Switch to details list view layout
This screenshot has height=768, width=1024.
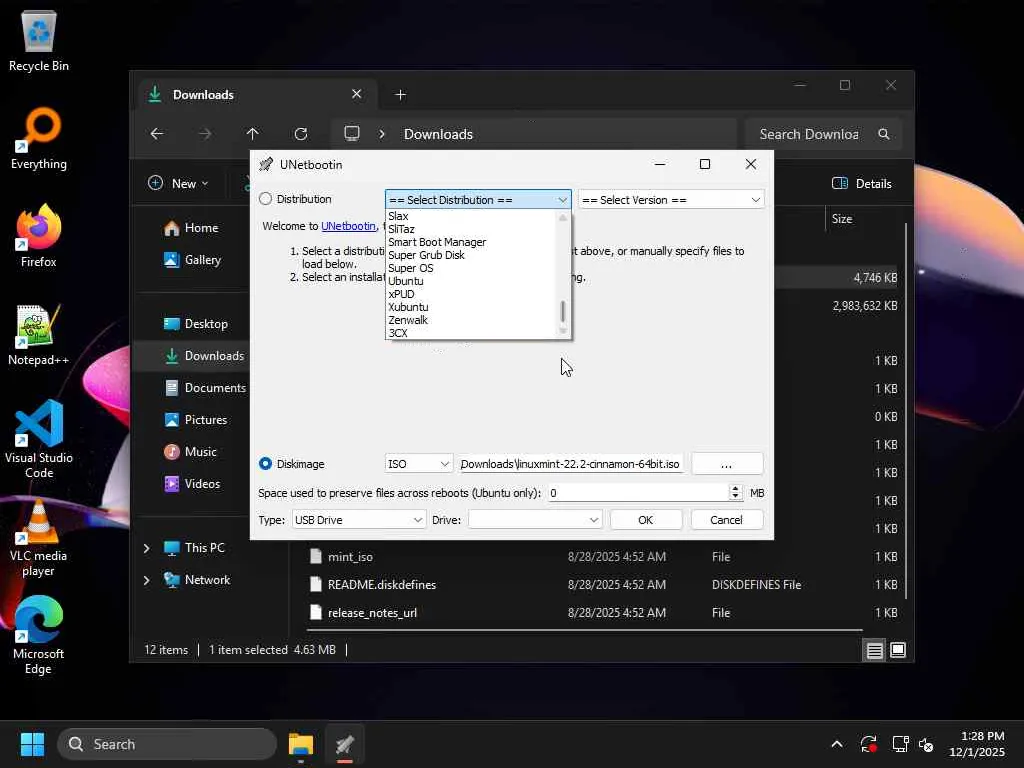[874, 650]
